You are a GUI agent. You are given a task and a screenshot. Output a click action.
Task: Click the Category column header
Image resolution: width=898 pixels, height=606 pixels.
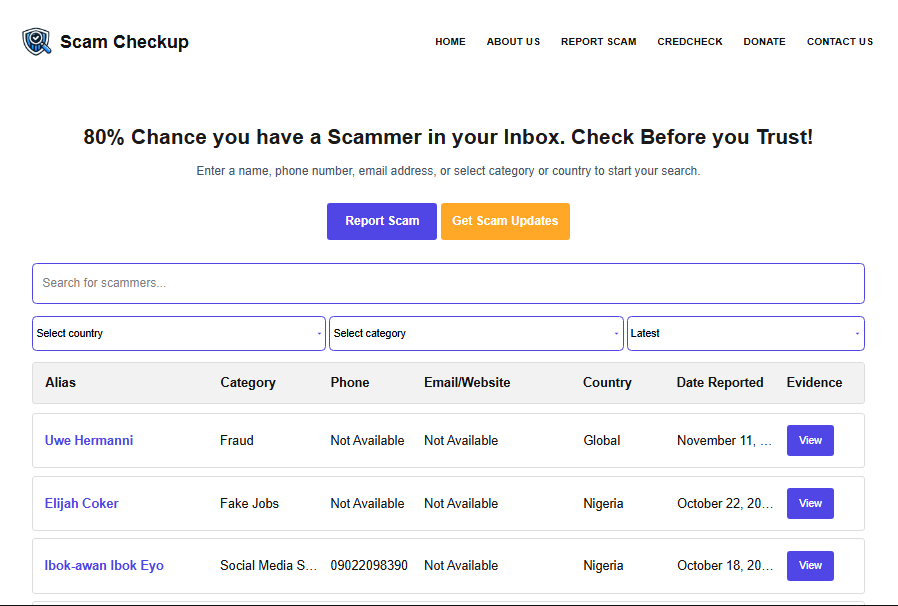coord(248,383)
